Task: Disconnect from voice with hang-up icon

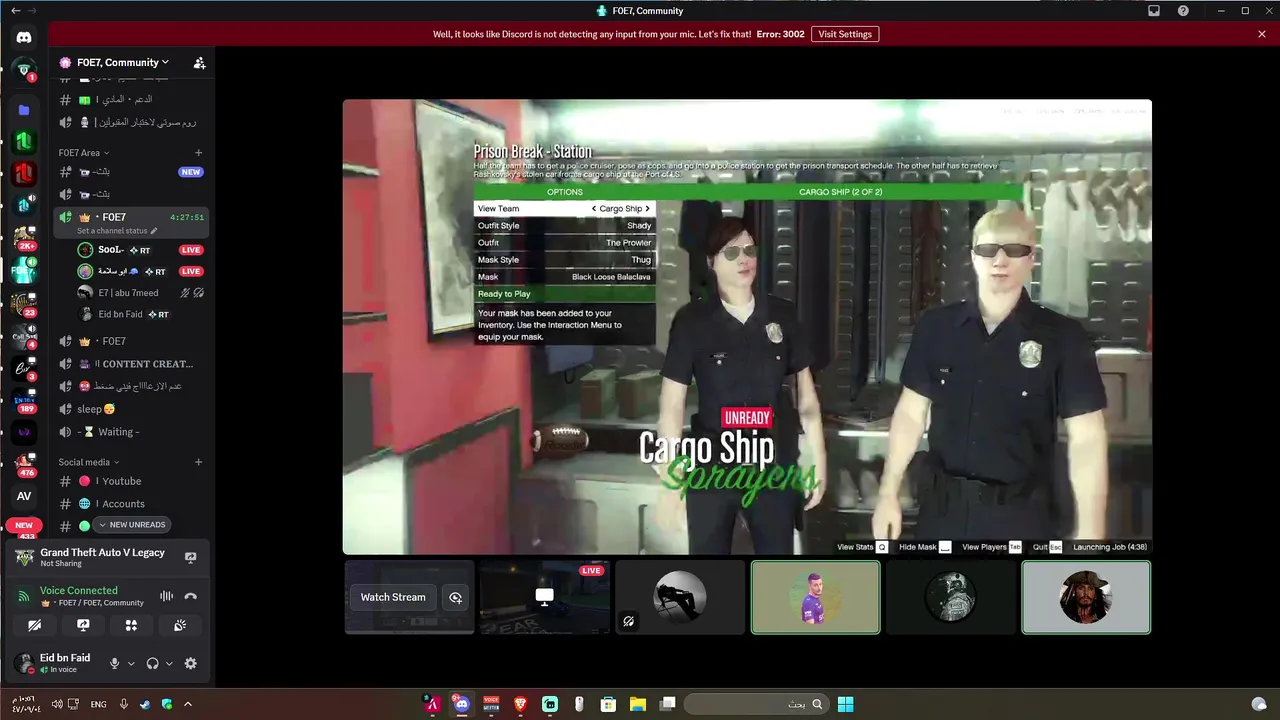Action: click(190, 596)
